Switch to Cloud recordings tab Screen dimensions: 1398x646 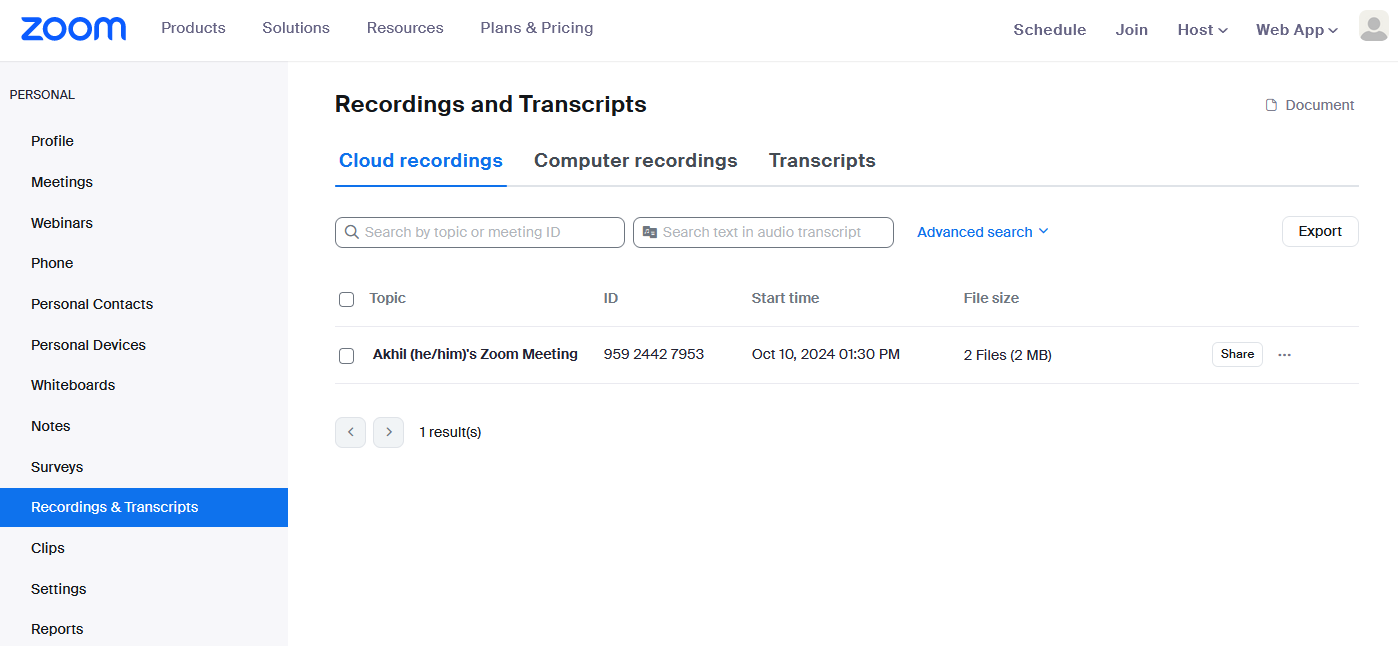tap(421, 161)
